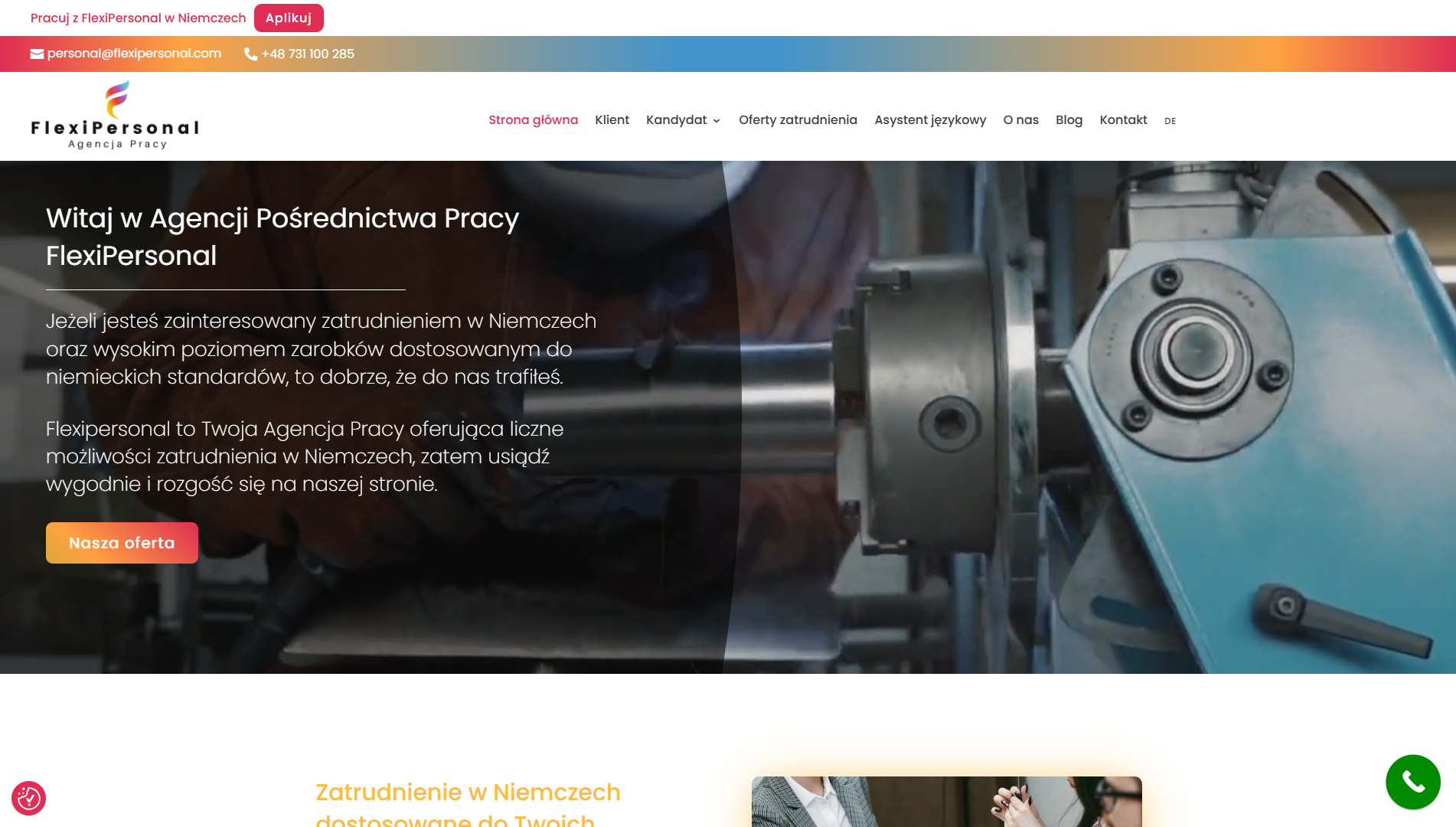Go to Kontakt page
1456x827 pixels.
click(x=1123, y=120)
